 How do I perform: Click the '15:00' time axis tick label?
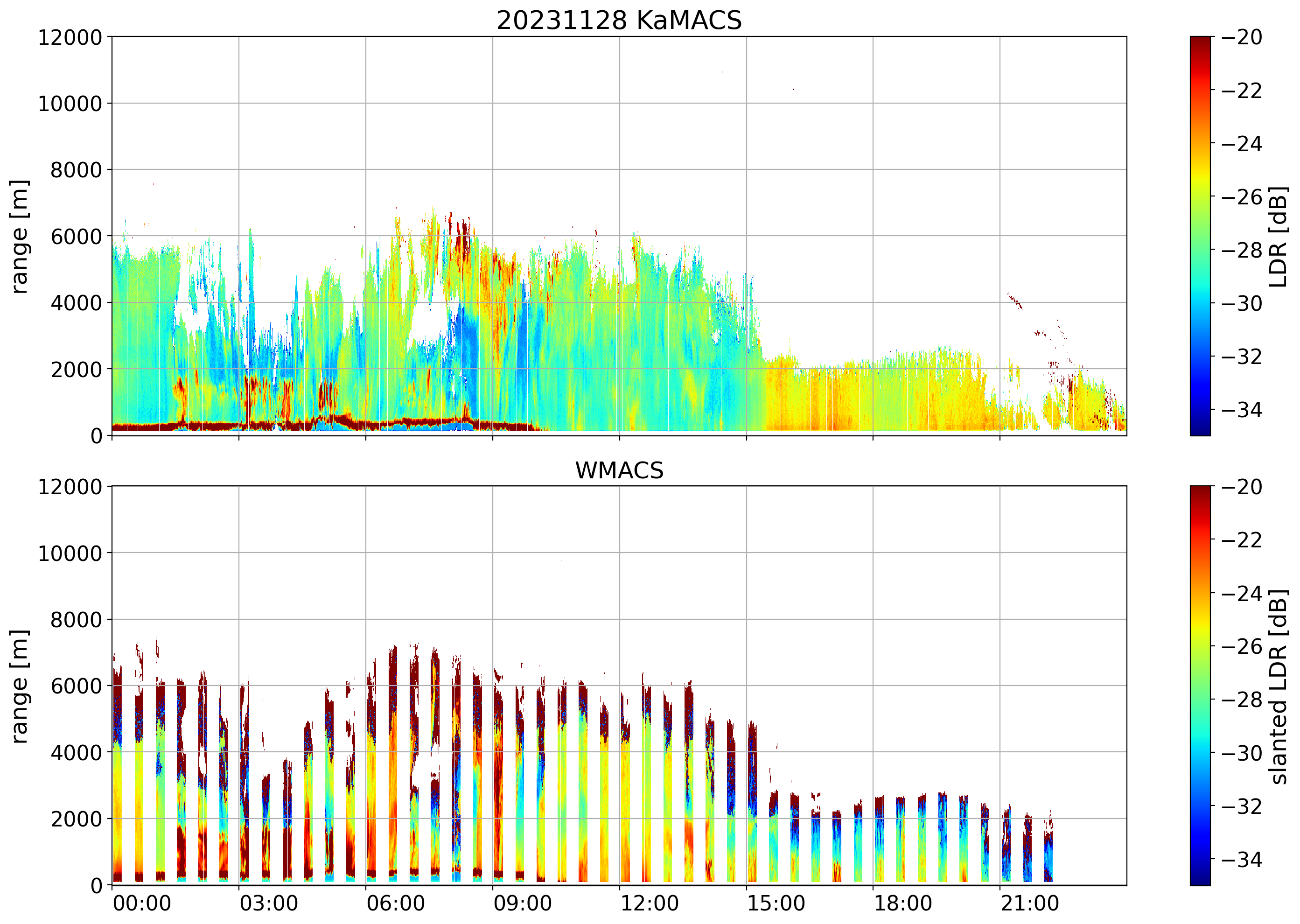pos(776,903)
